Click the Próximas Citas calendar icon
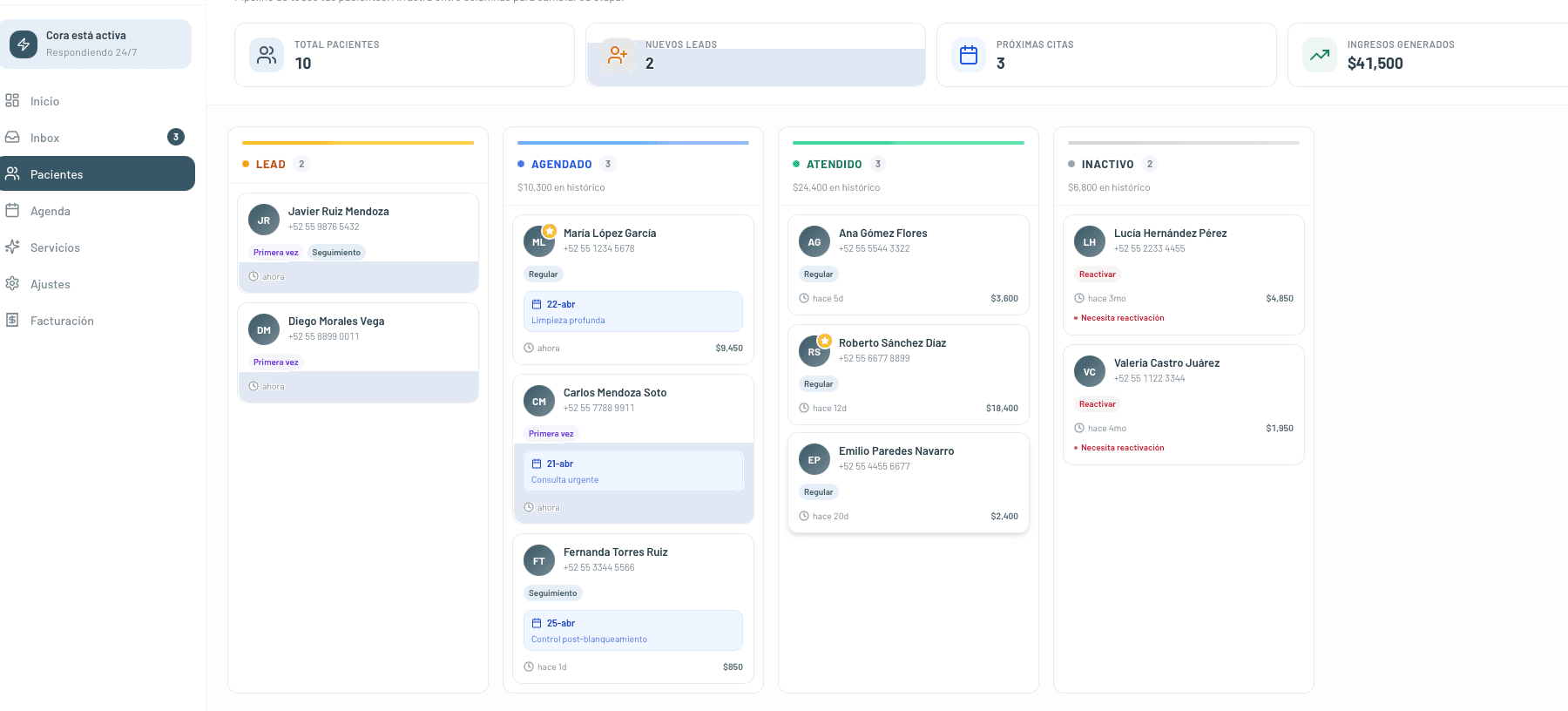 969,55
